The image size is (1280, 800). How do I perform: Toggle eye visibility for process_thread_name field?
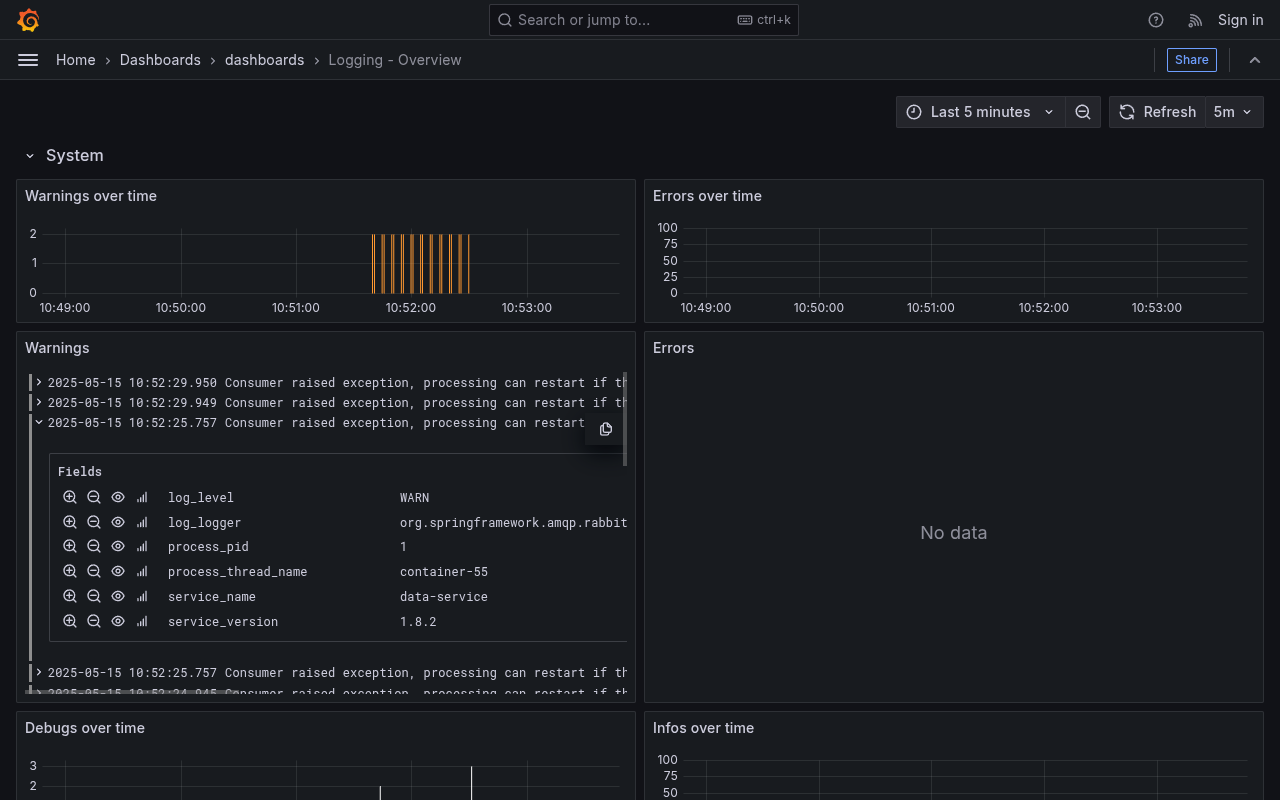[x=118, y=572]
